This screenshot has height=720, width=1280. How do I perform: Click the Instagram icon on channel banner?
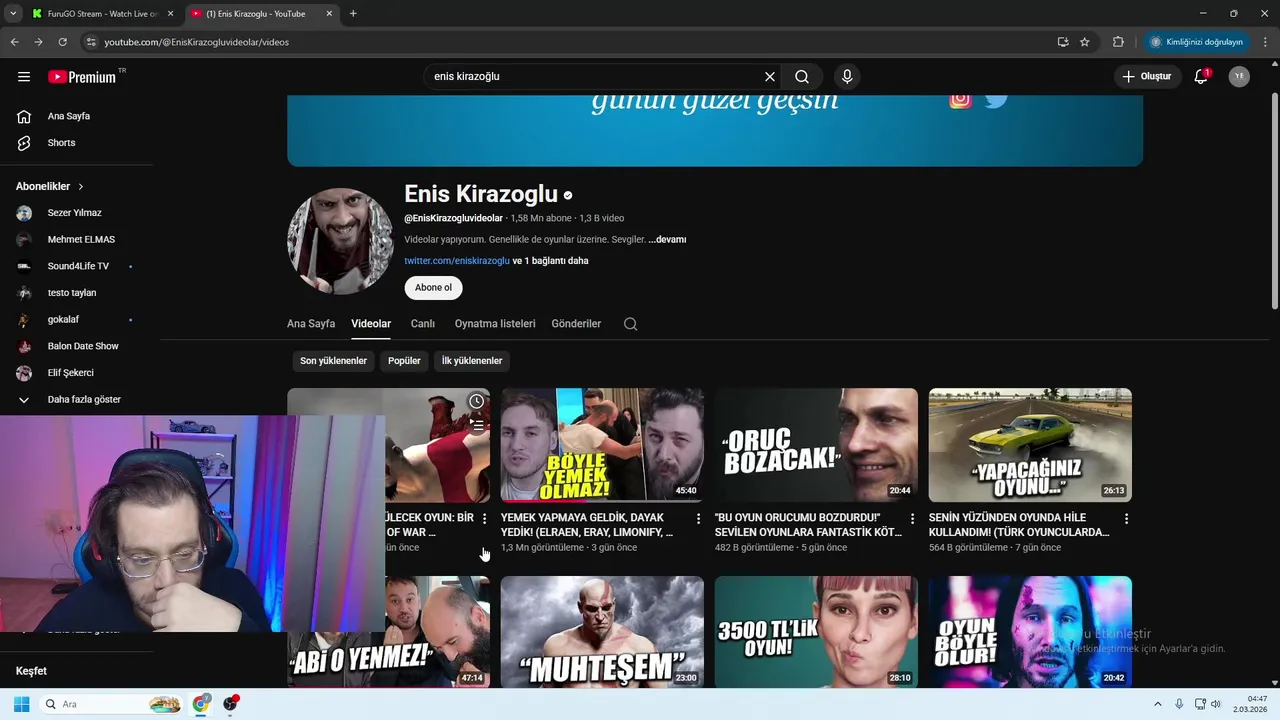[x=960, y=99]
